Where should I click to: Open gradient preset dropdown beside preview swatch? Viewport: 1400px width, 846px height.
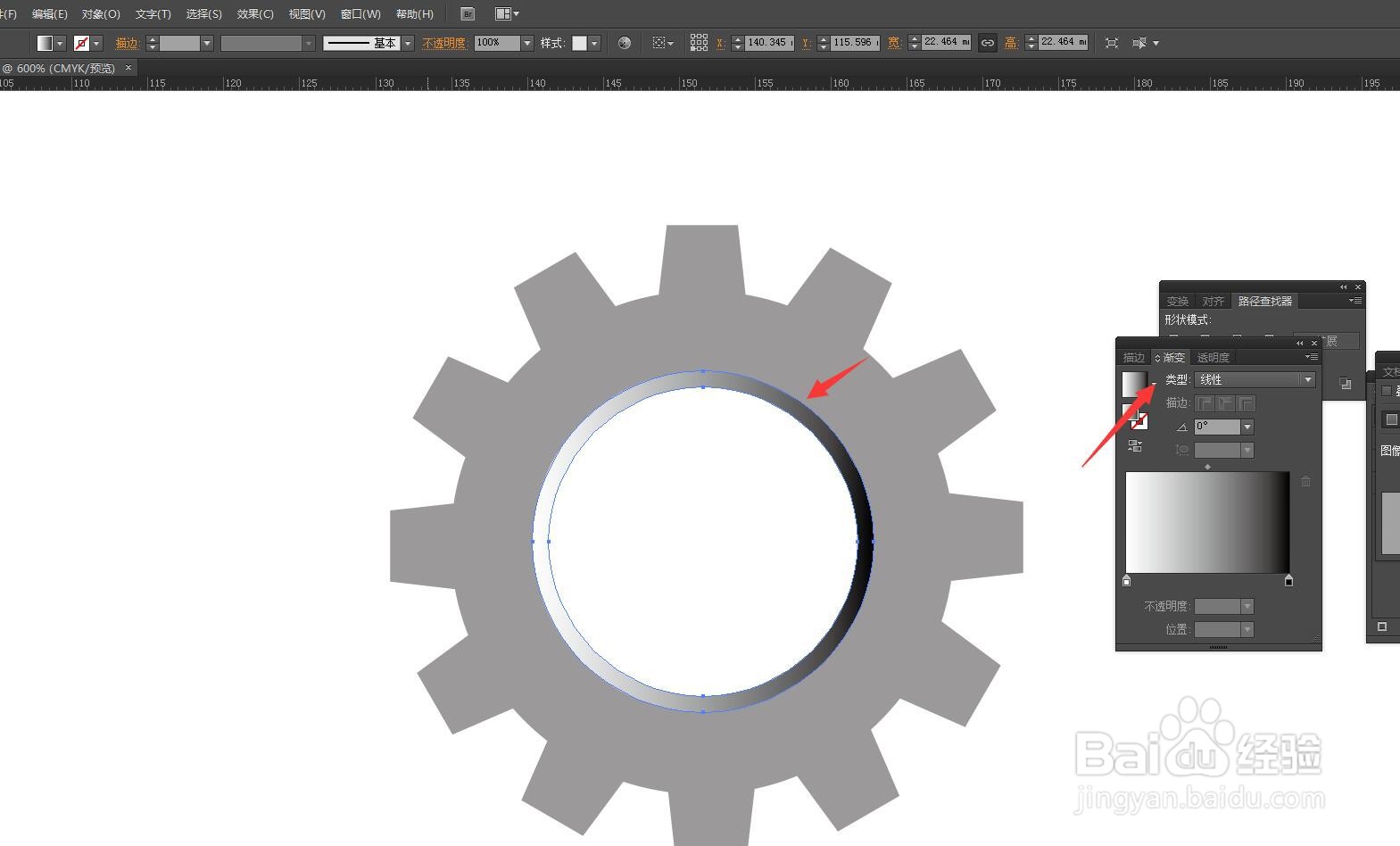tap(1154, 385)
